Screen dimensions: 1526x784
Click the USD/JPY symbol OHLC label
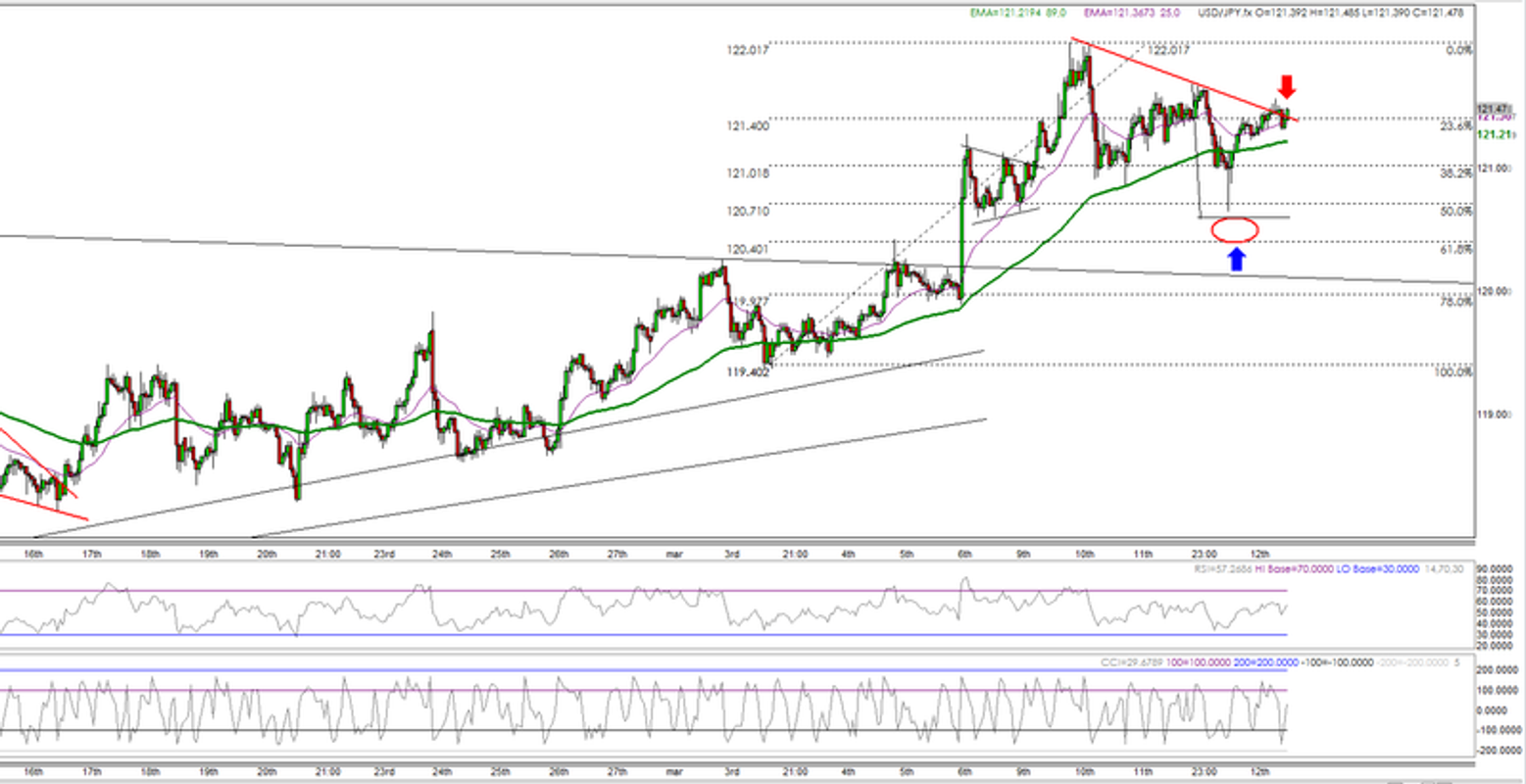(x=1331, y=13)
